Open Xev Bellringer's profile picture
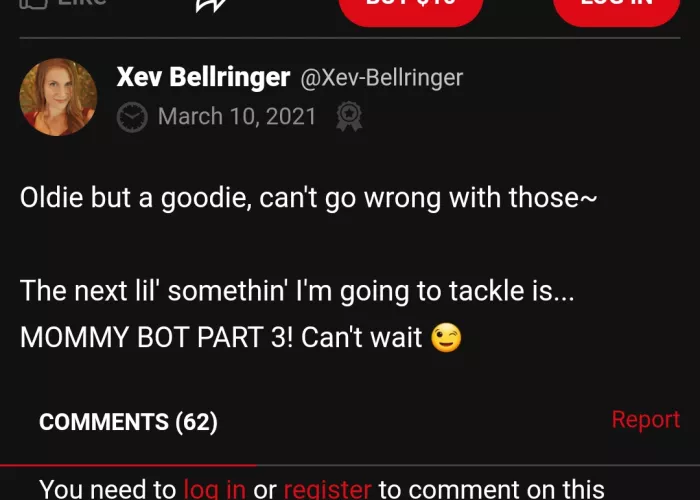The height and width of the screenshot is (500, 700). (x=58, y=97)
